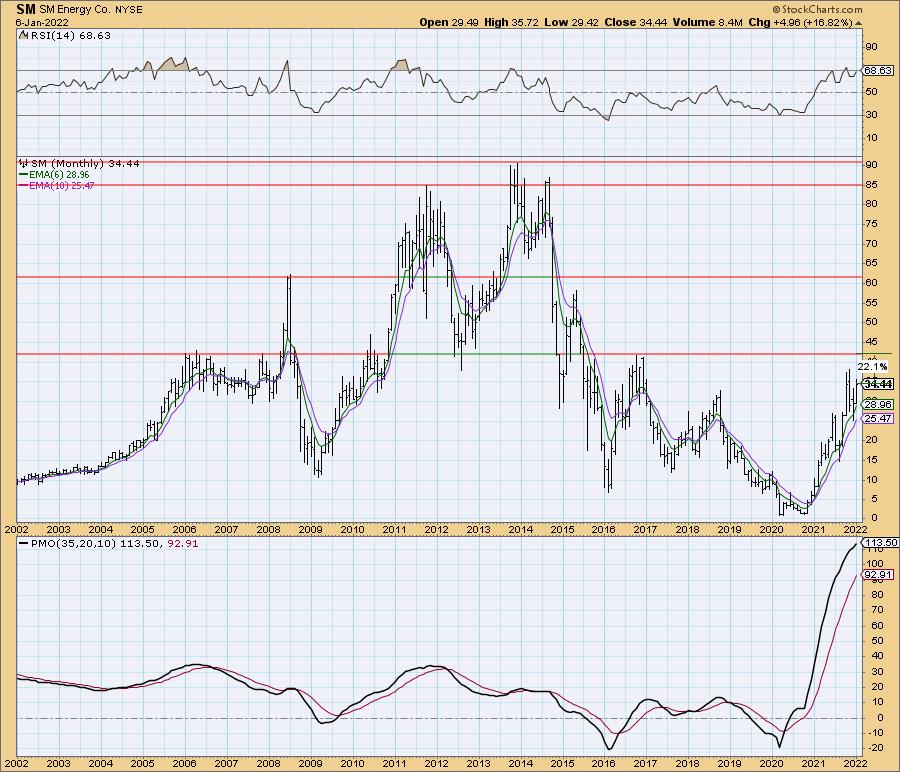The width and height of the screenshot is (900, 772).
Task: Select the bold SM ticker symbol
Action: pos(25,9)
